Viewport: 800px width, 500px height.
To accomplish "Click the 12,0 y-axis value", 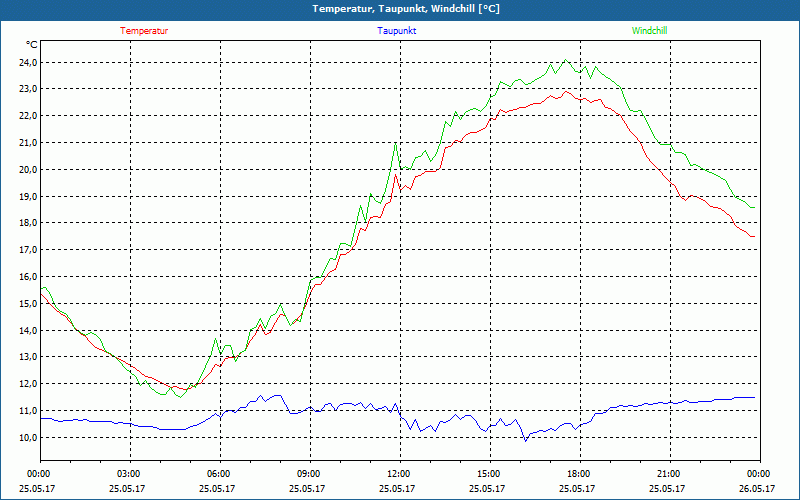I will point(28,384).
